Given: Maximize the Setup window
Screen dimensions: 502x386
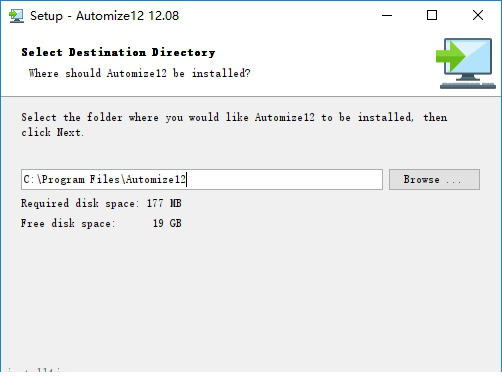Looking at the screenshot, I should (x=432, y=15).
